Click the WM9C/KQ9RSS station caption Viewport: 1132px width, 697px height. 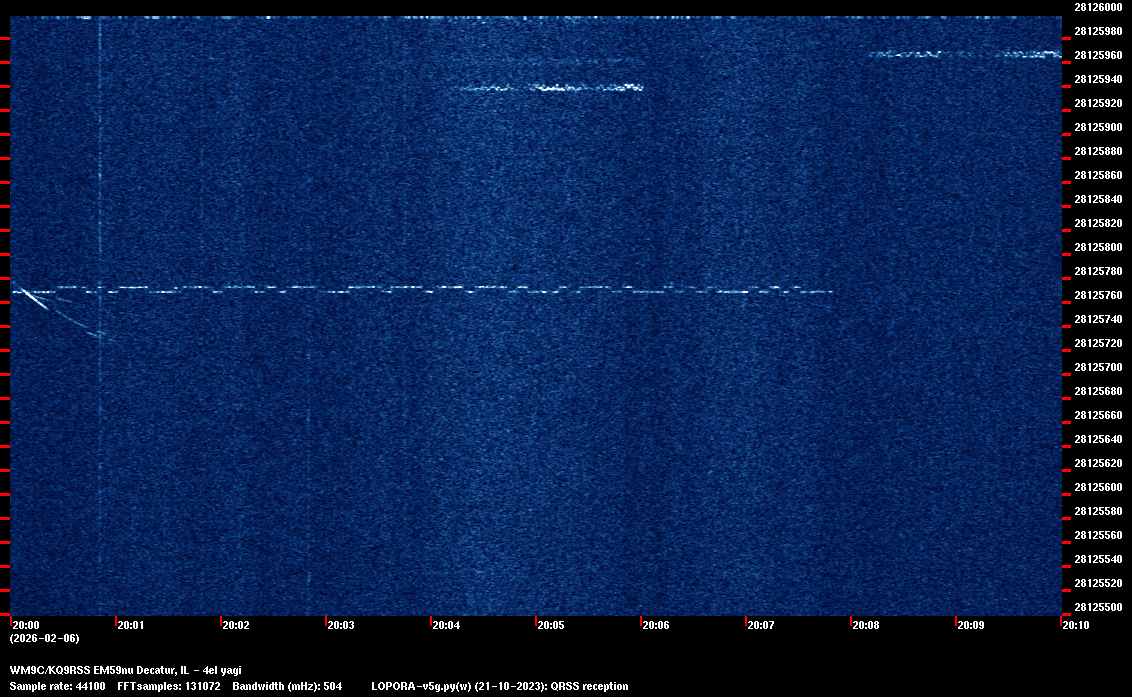tap(125, 670)
